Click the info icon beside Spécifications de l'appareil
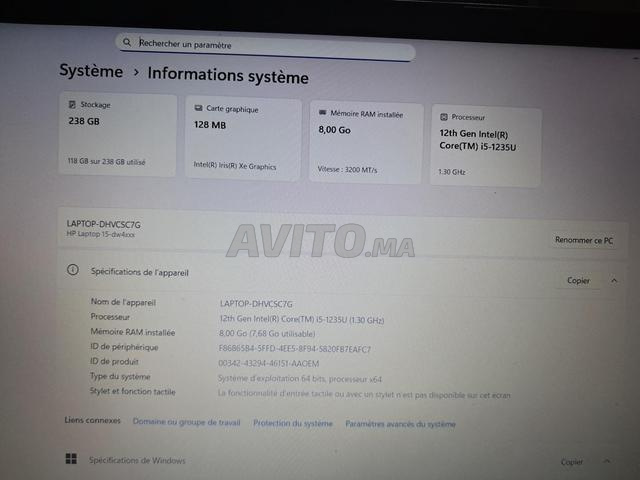The height and width of the screenshot is (480, 640). coord(73,270)
